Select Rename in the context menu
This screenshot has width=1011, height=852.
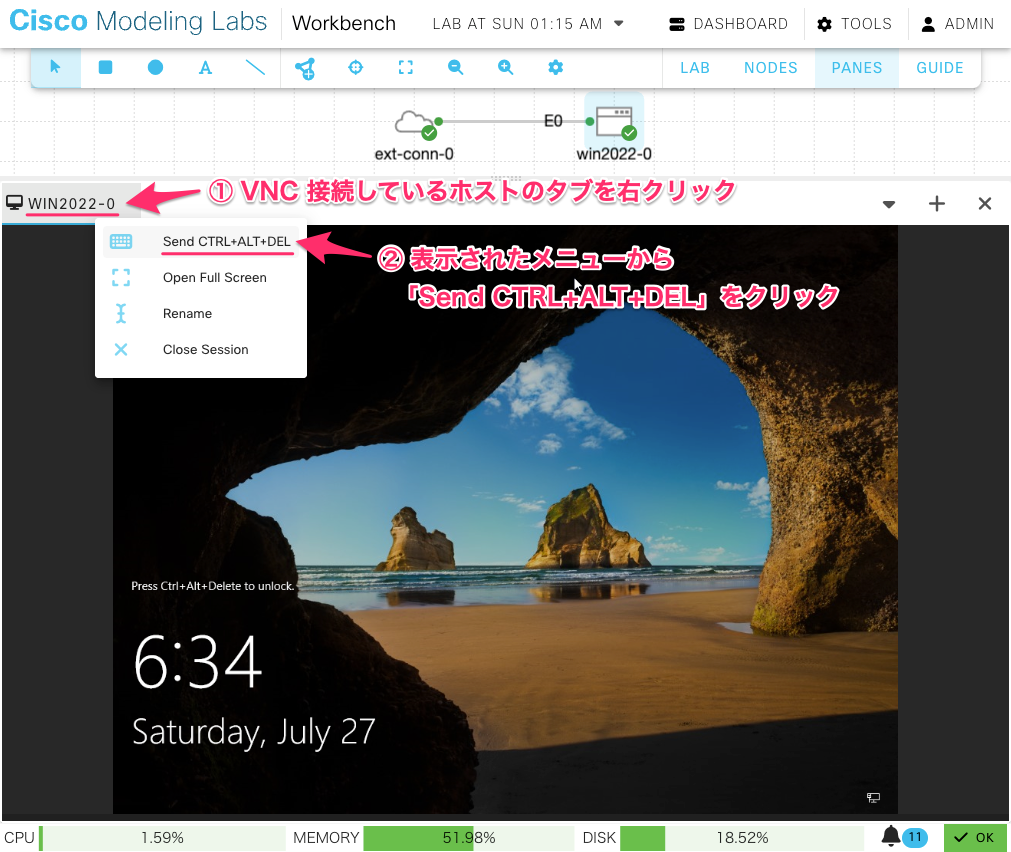(201, 313)
